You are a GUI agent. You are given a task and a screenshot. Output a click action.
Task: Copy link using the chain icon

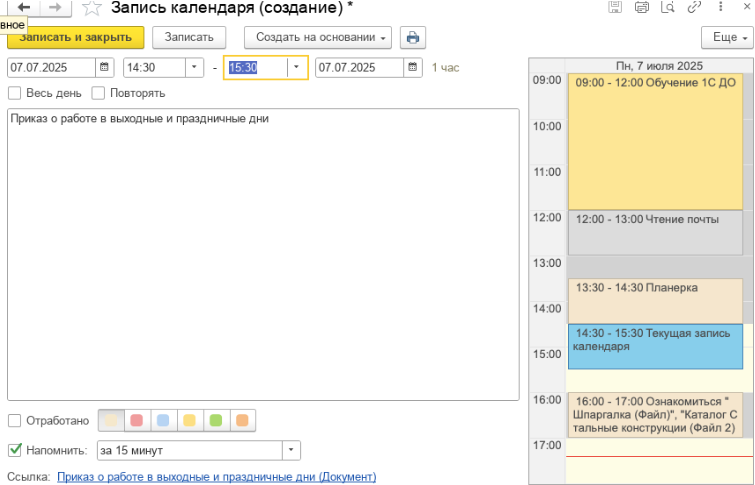[x=694, y=8]
